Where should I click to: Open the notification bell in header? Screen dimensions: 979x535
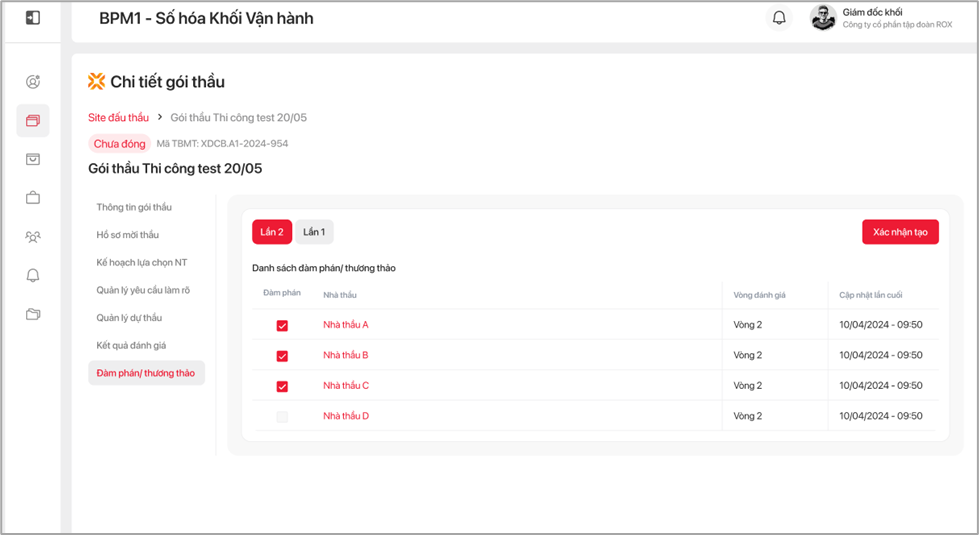tap(779, 18)
